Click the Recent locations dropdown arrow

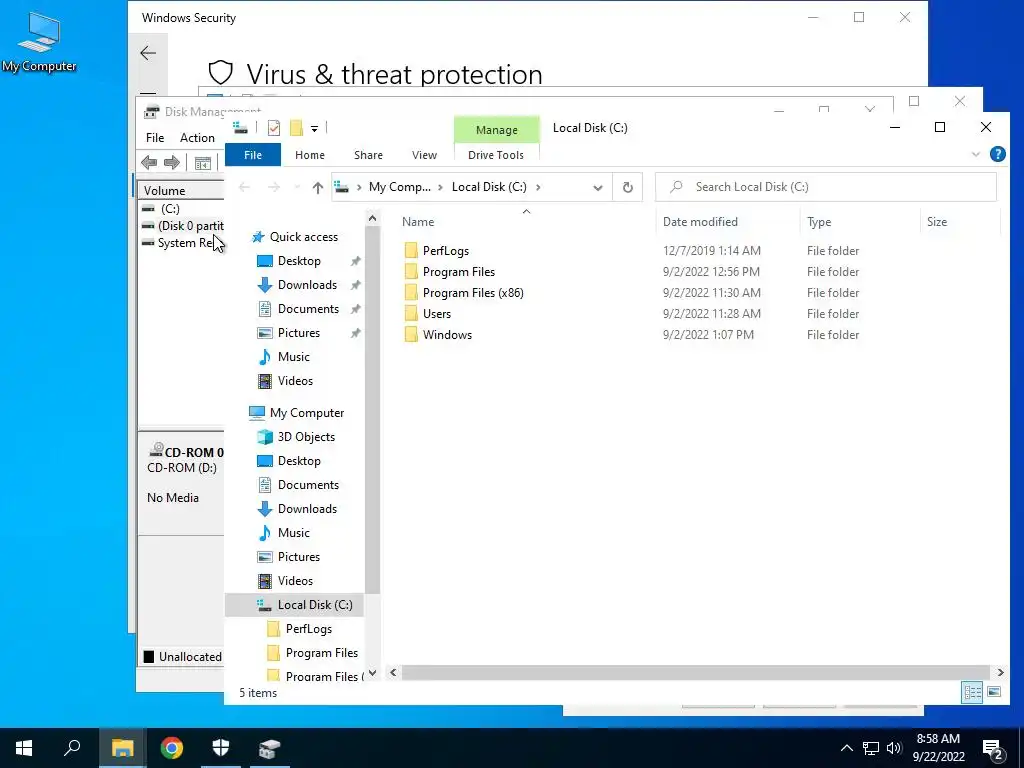tap(296, 187)
